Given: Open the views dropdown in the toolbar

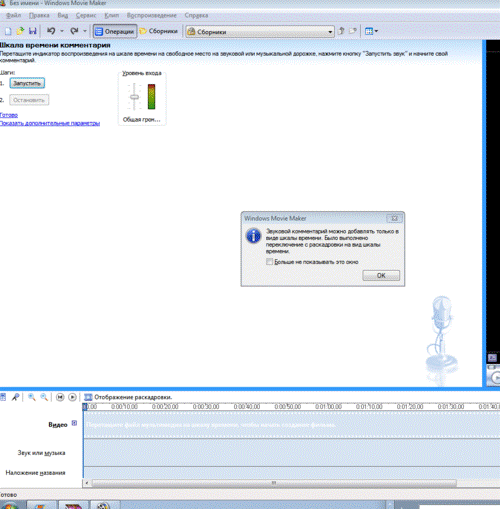Looking at the screenshot, I should tap(371, 31).
